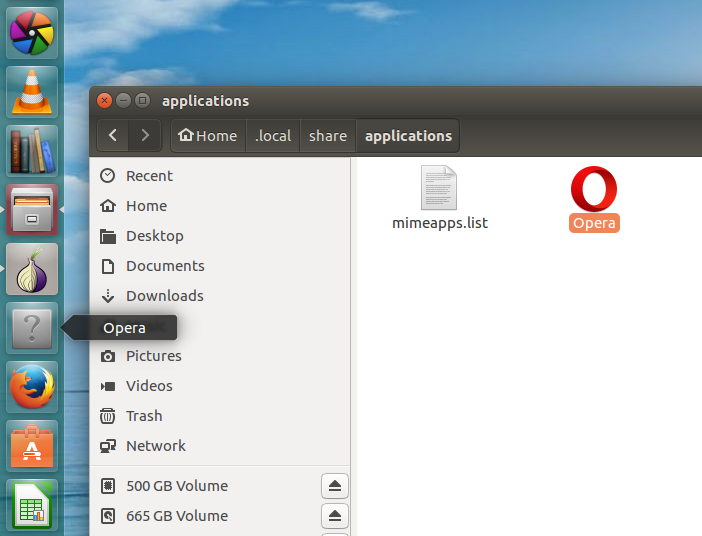Open the Files manager launcher icon

pyautogui.click(x=32, y=210)
